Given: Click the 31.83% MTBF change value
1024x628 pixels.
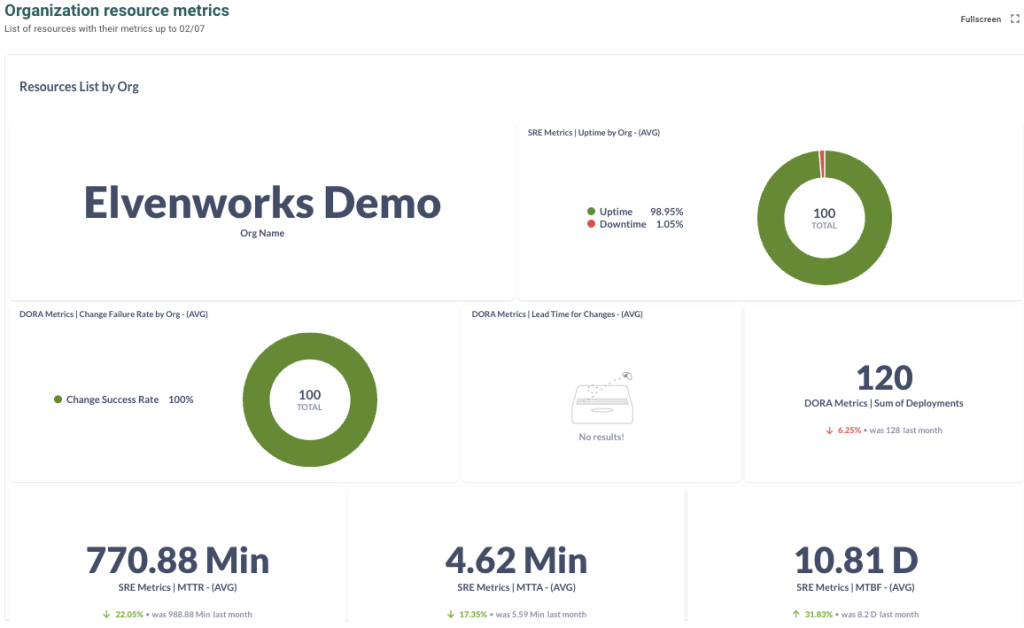Looking at the screenshot, I should (818, 614).
